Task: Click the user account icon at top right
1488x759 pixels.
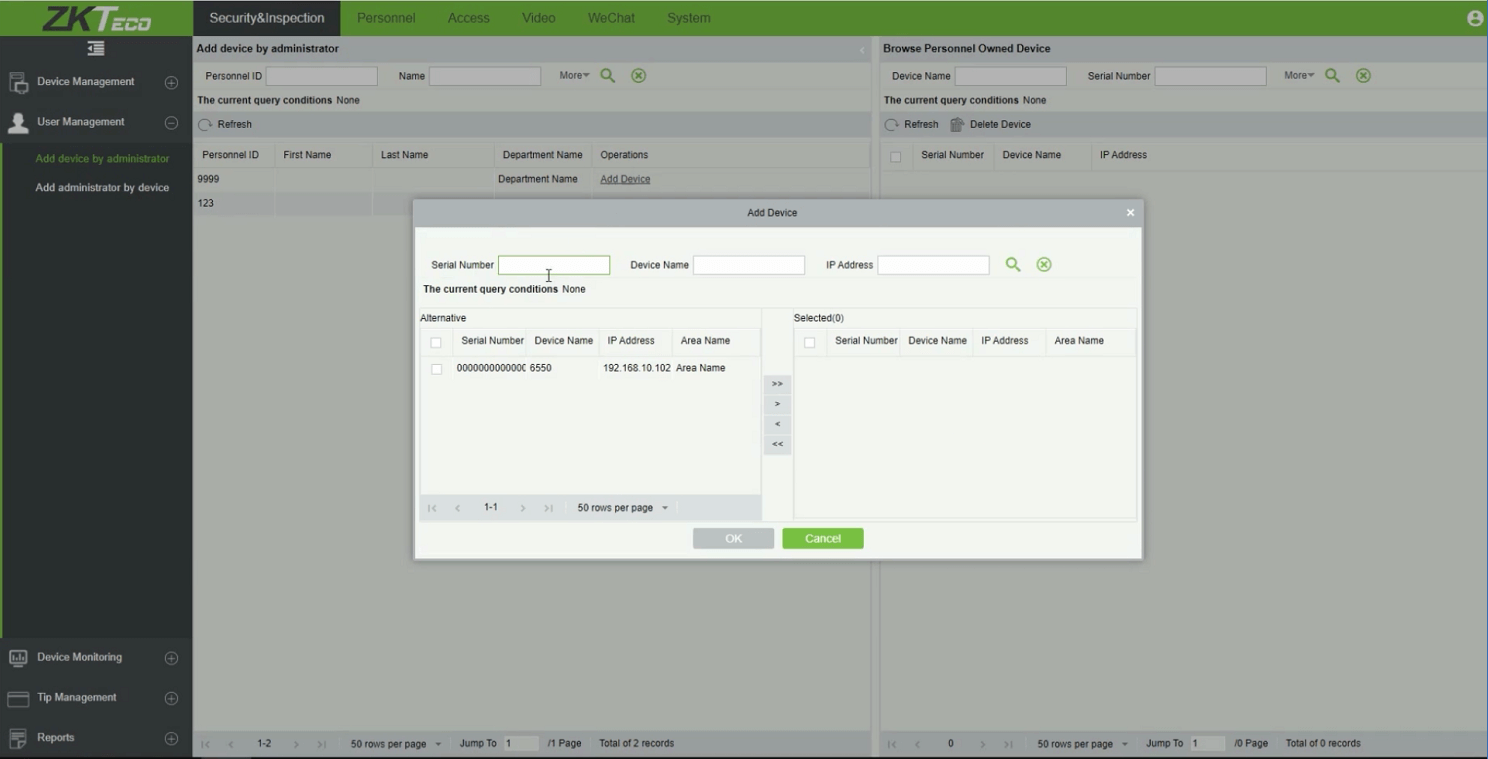Action: click(1474, 18)
